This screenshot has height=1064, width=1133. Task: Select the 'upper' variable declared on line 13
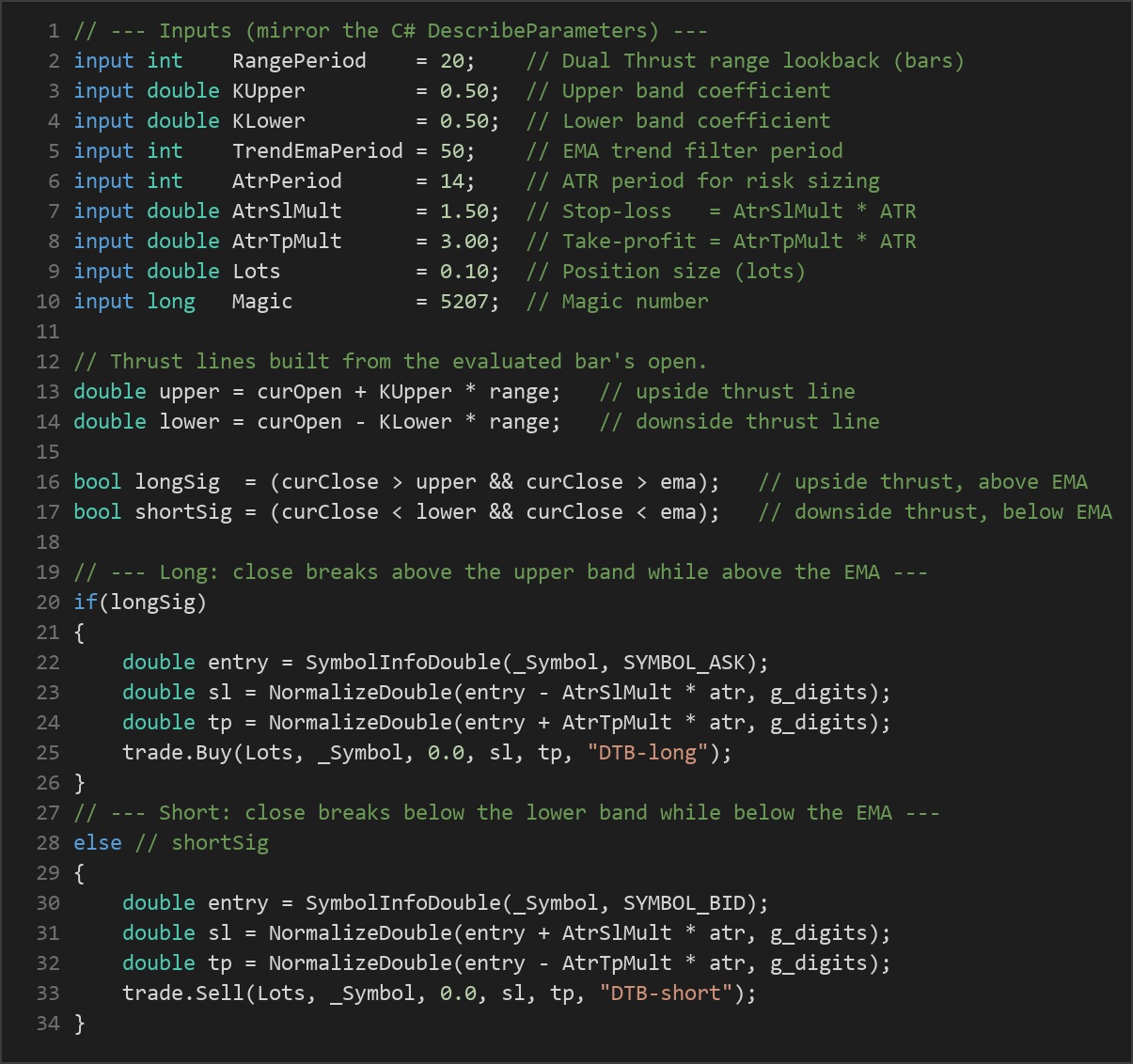point(189,392)
